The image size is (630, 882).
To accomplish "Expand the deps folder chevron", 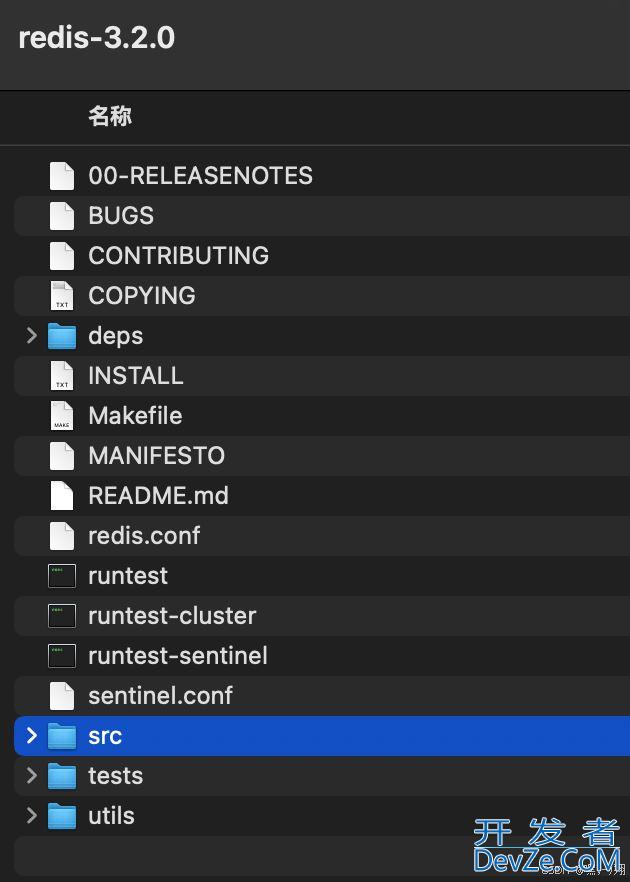I will click(x=32, y=336).
